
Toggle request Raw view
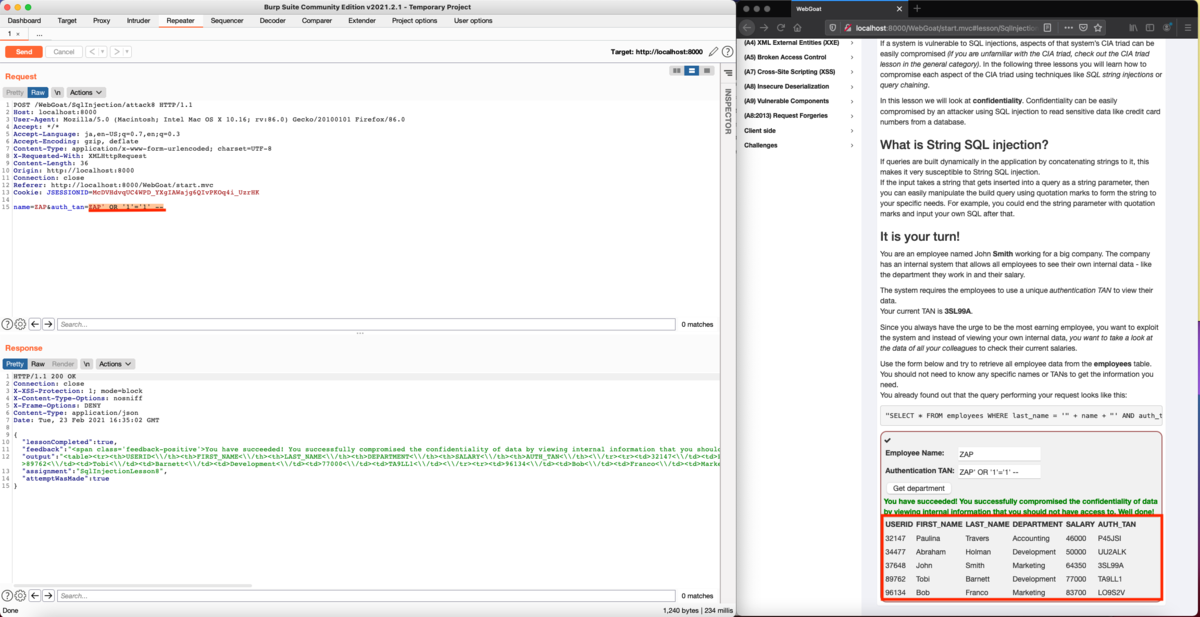pyautogui.click(x=37, y=92)
